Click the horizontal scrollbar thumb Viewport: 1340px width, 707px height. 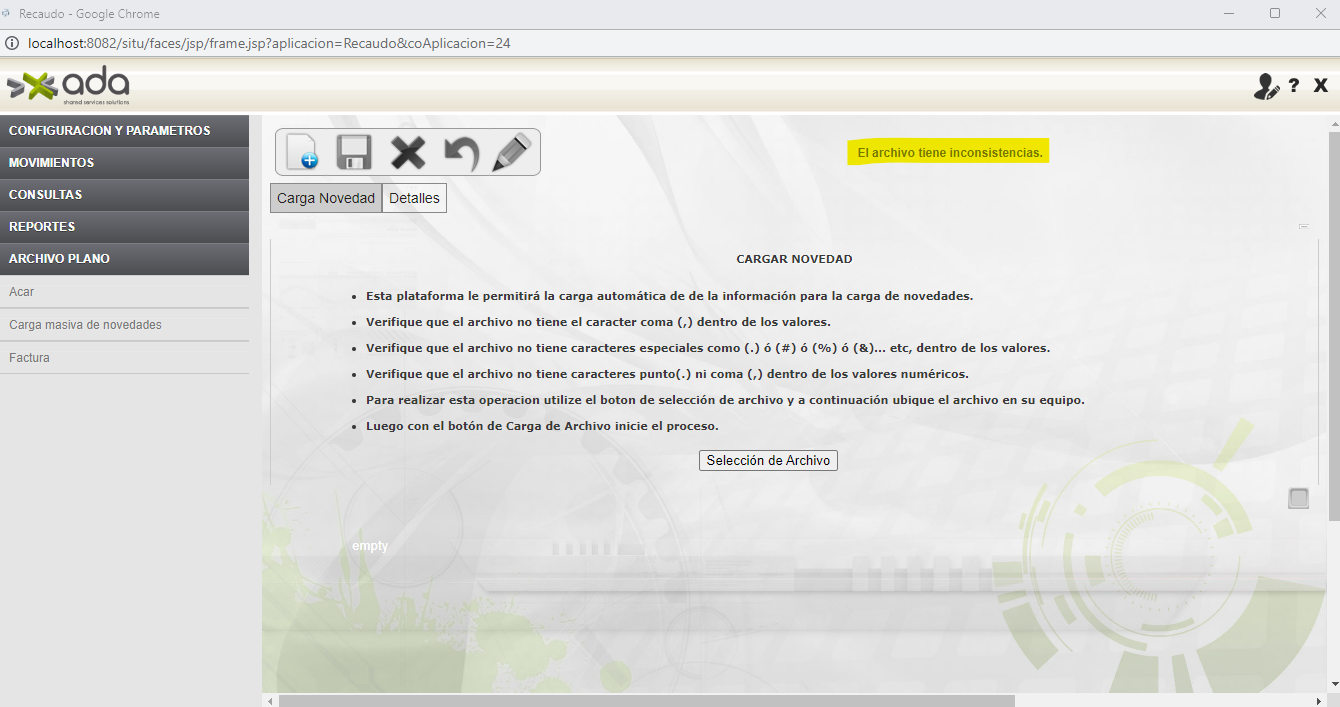tap(647, 701)
